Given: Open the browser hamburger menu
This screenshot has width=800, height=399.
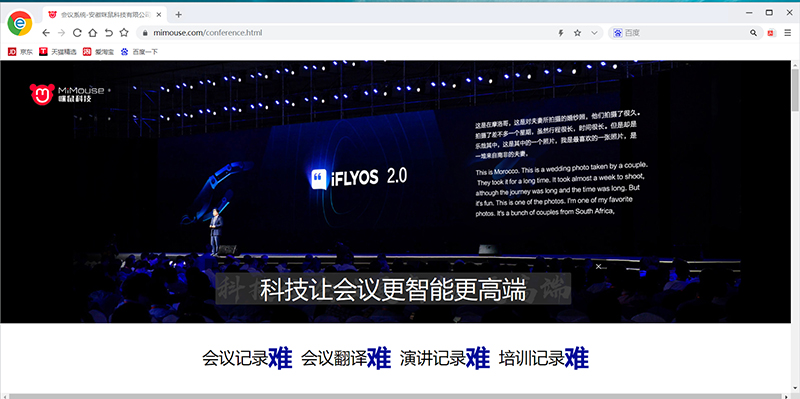Looking at the screenshot, I should click(788, 33).
